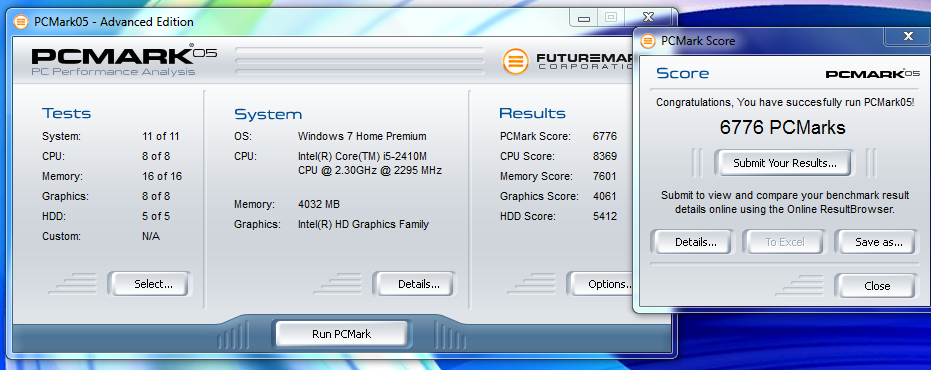The height and width of the screenshot is (370, 931).
Task: Click the PCMark05 logo in Score dialog
Action: [x=873, y=74]
